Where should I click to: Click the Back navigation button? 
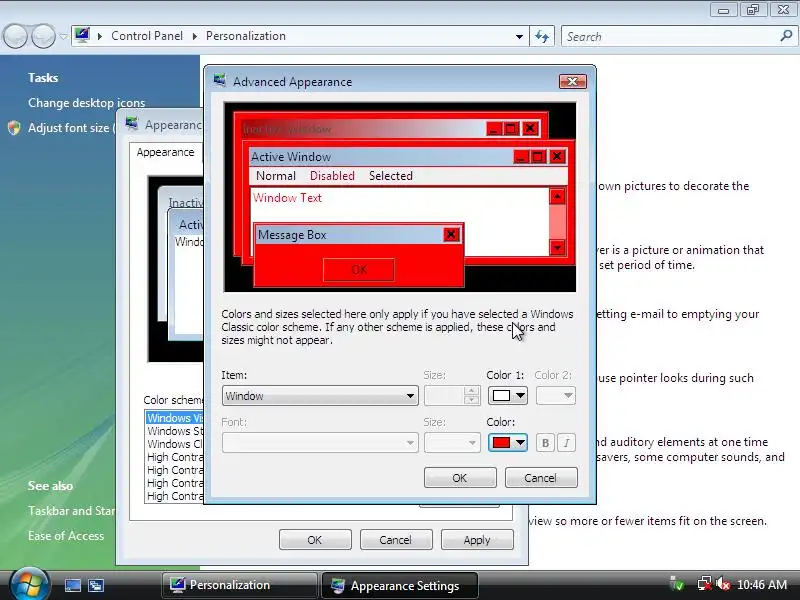(x=15, y=37)
